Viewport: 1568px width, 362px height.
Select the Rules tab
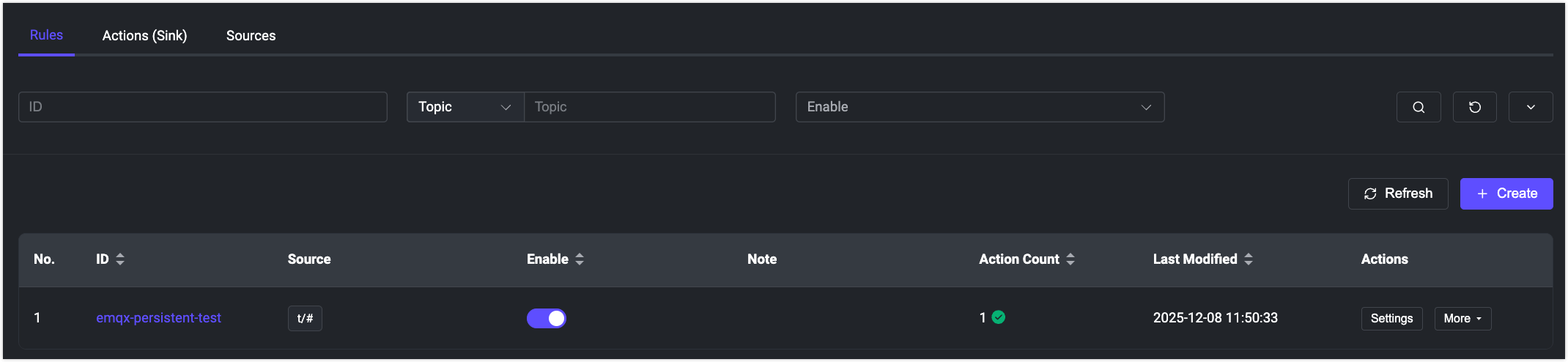pos(46,35)
